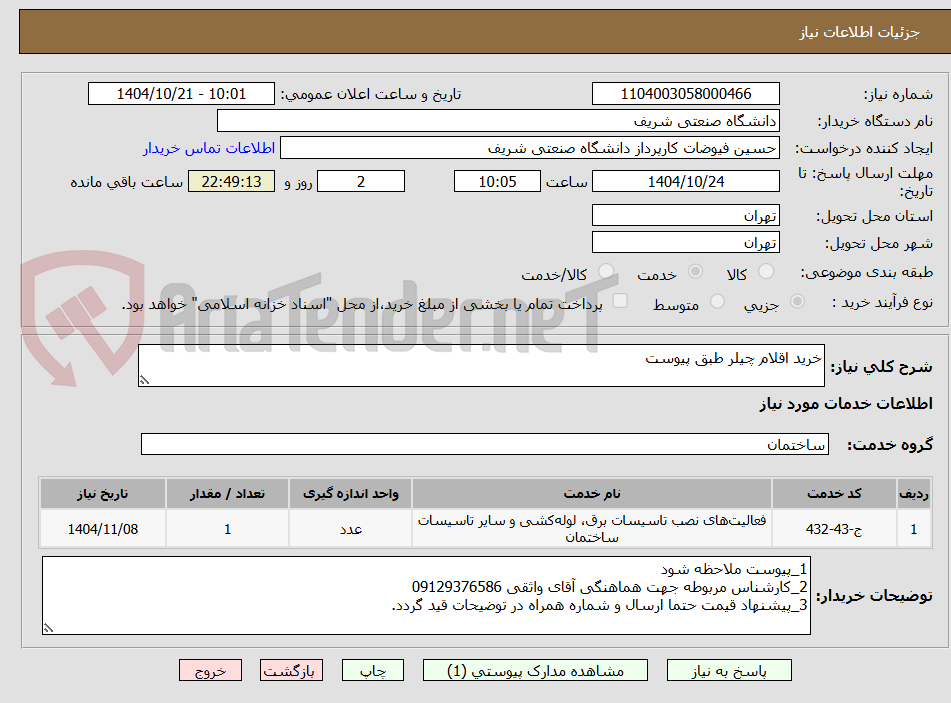Click the 'پاسخ به نیاز' button
Viewport: 951px width, 703px height.
click(x=729, y=670)
